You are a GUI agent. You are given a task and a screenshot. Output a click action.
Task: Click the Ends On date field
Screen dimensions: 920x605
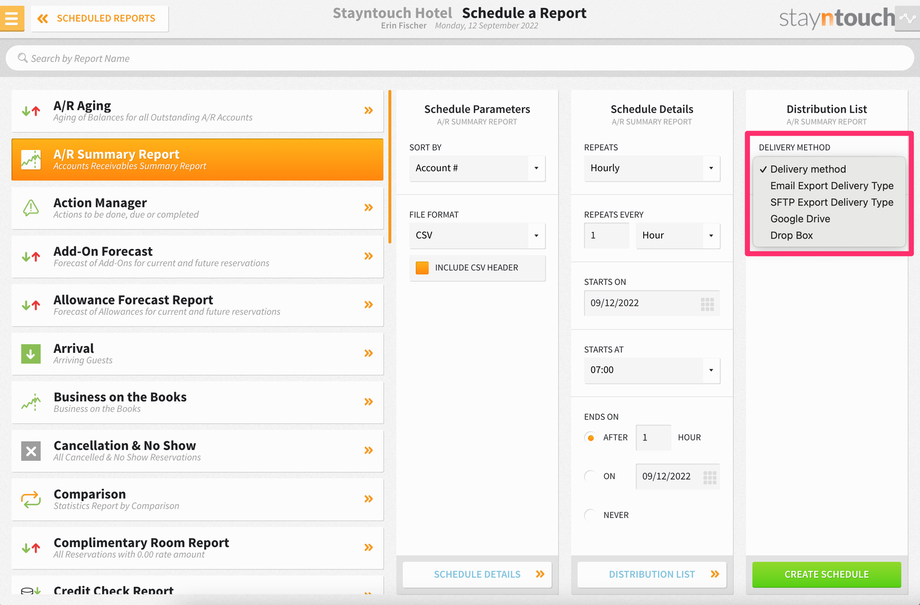click(x=678, y=476)
